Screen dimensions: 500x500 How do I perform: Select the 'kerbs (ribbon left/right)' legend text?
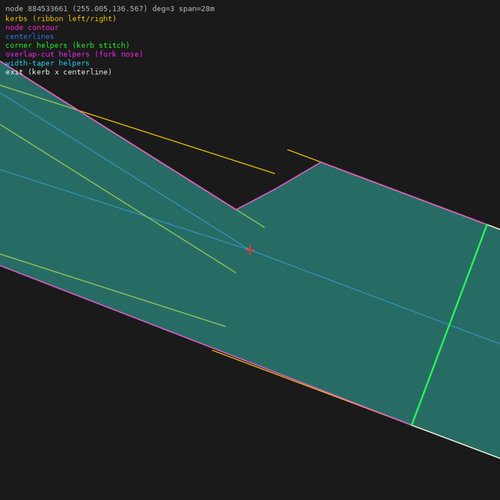click(61, 19)
